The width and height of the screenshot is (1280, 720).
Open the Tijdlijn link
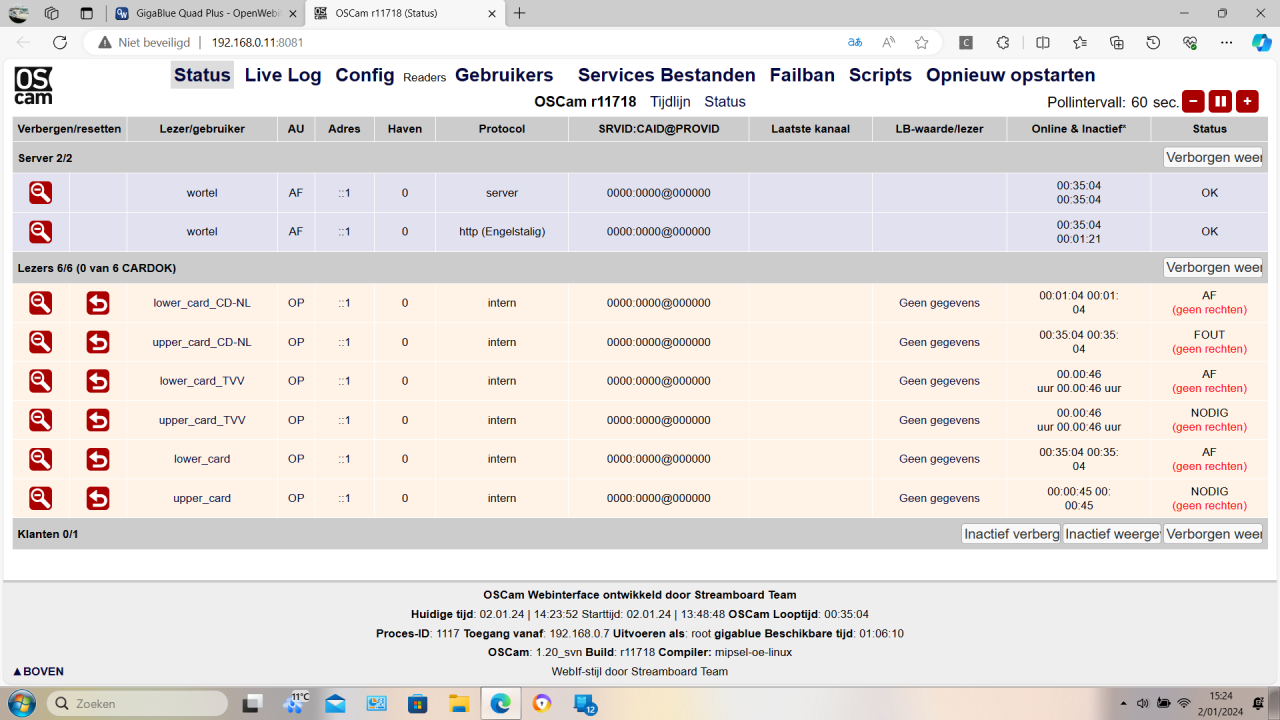[x=670, y=102]
